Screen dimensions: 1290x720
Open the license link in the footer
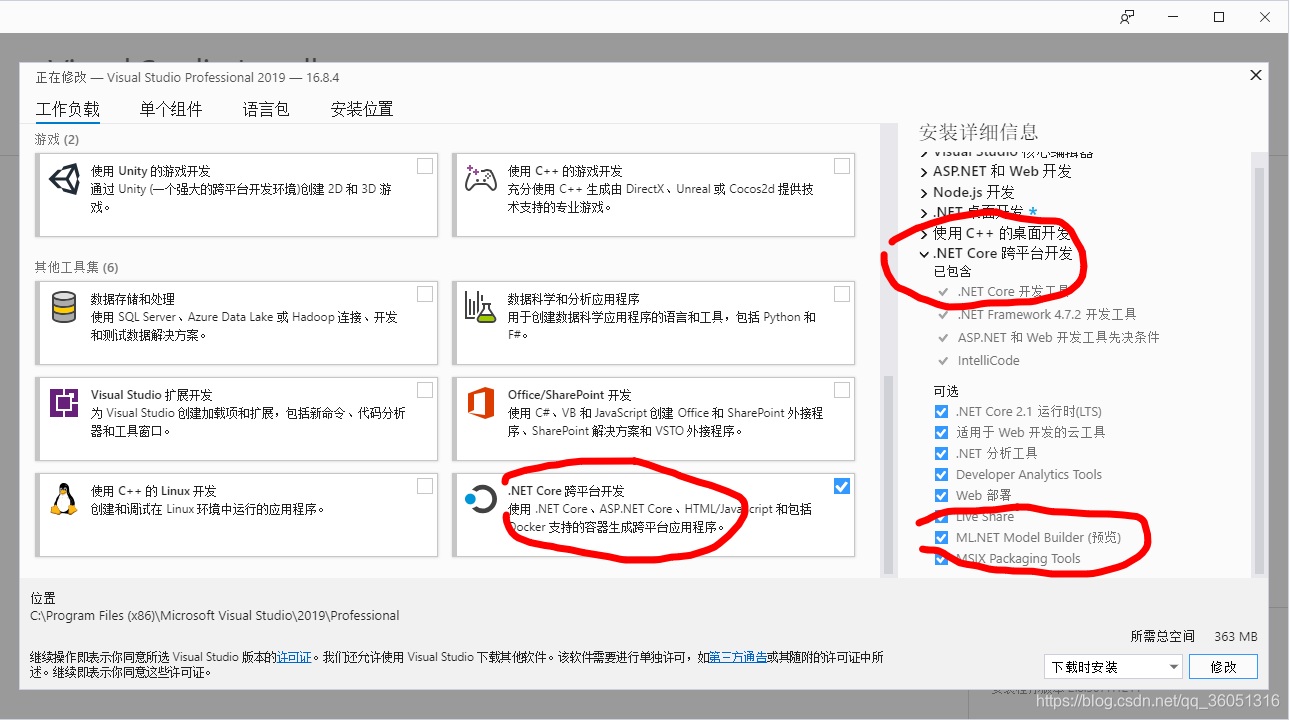pyautogui.click(x=294, y=658)
